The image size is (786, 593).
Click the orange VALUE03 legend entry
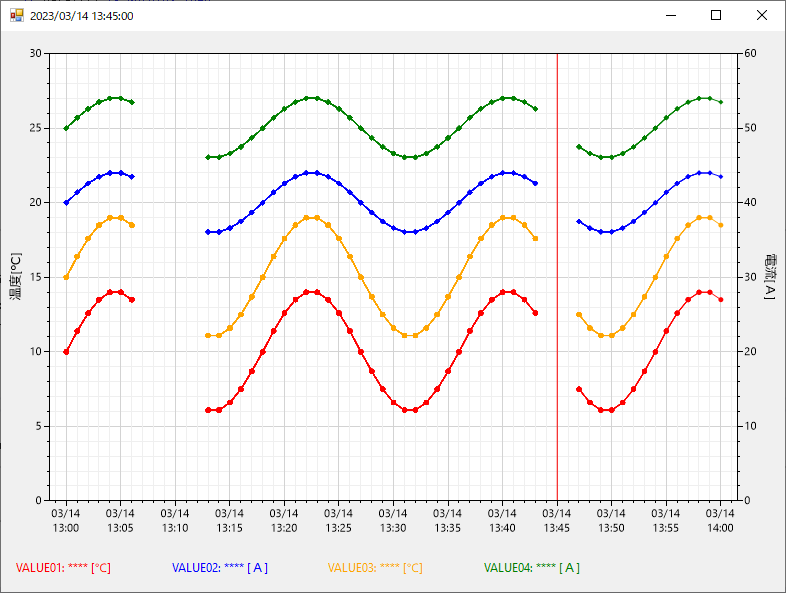(x=375, y=568)
